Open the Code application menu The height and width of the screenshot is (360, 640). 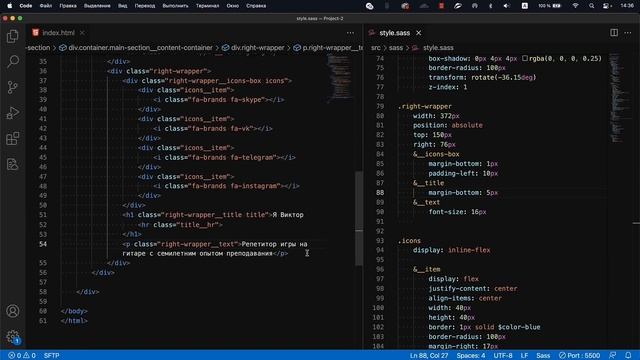point(26,6)
